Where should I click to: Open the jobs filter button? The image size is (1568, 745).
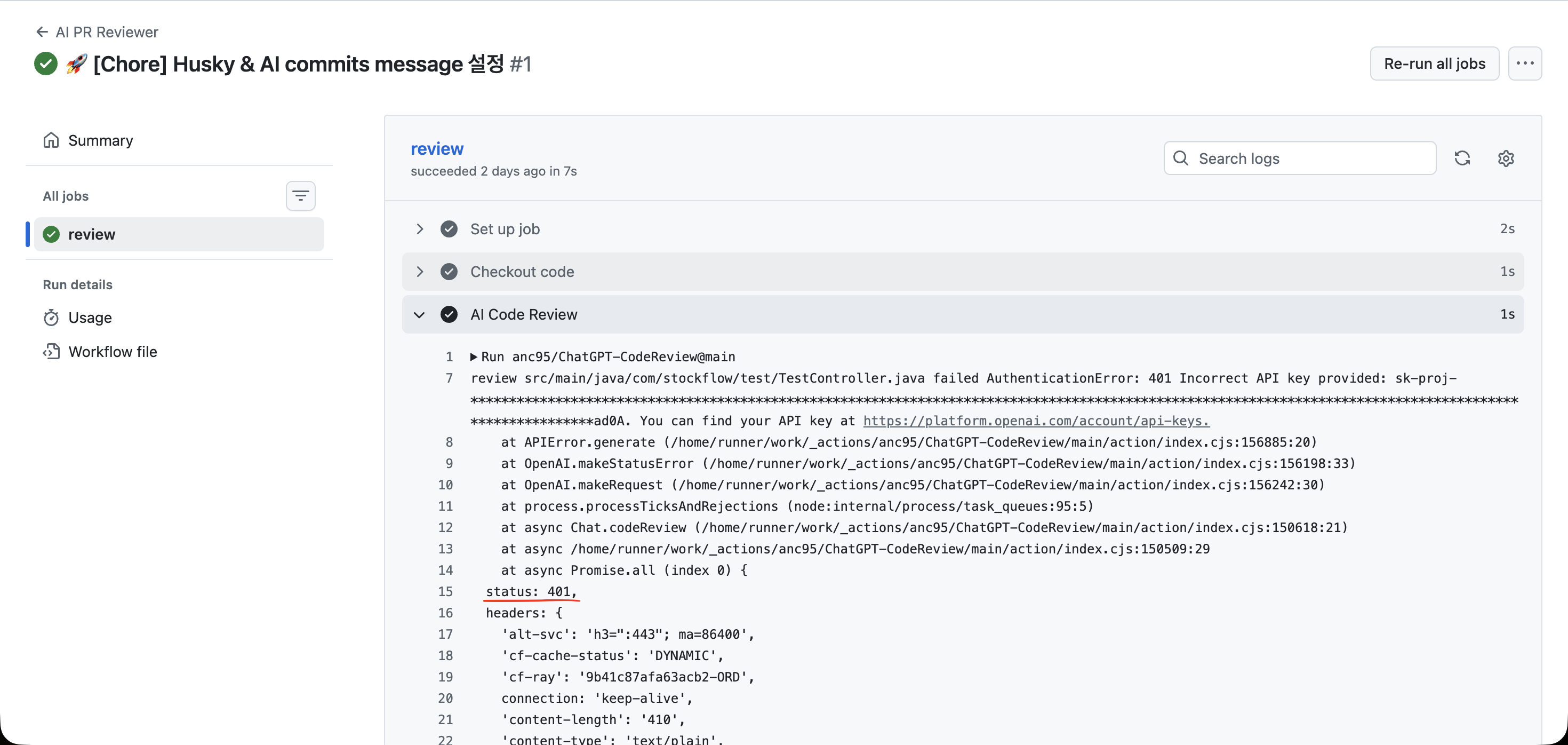pyautogui.click(x=301, y=195)
